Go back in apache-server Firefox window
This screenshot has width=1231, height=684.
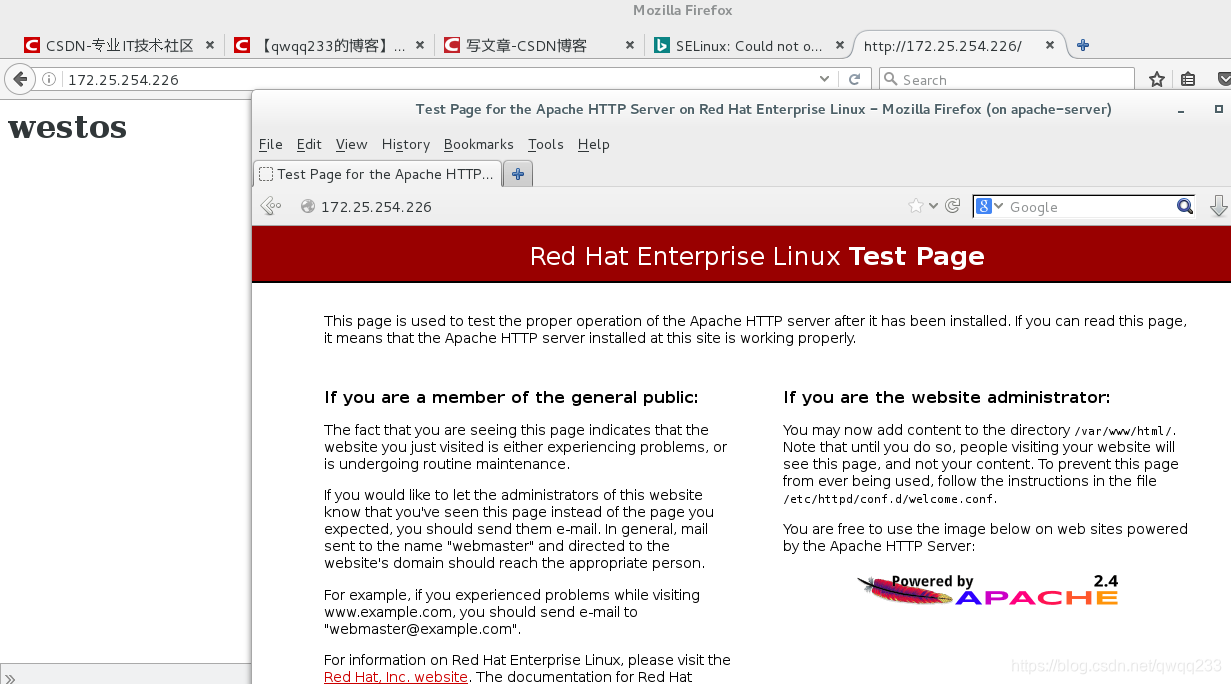(270, 206)
